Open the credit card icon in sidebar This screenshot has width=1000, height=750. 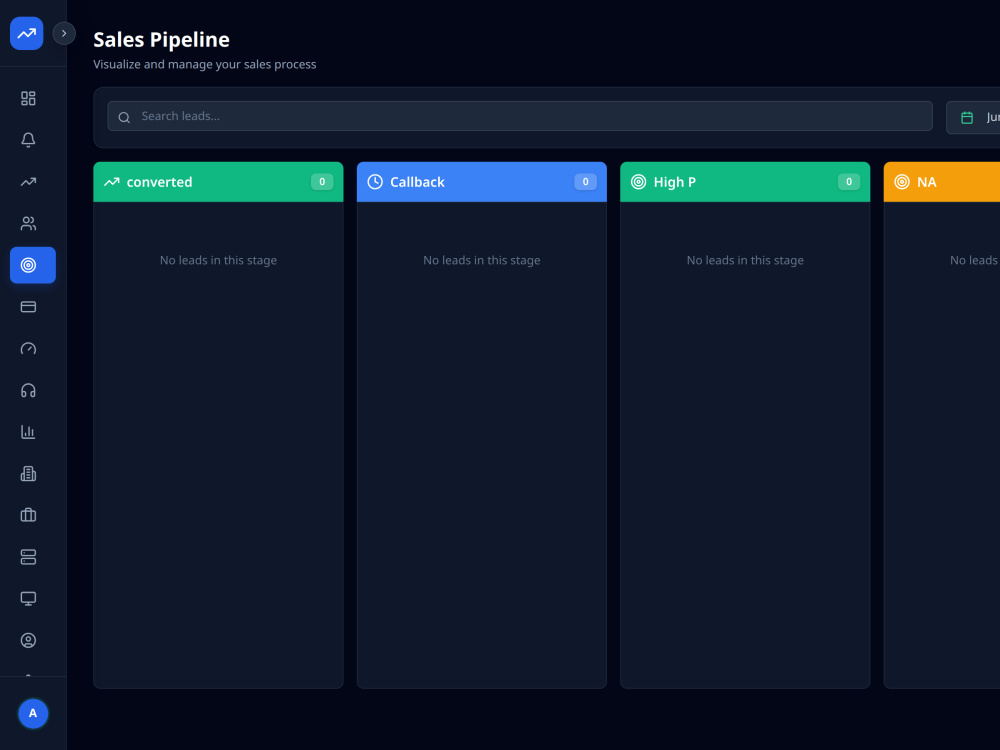[28, 307]
